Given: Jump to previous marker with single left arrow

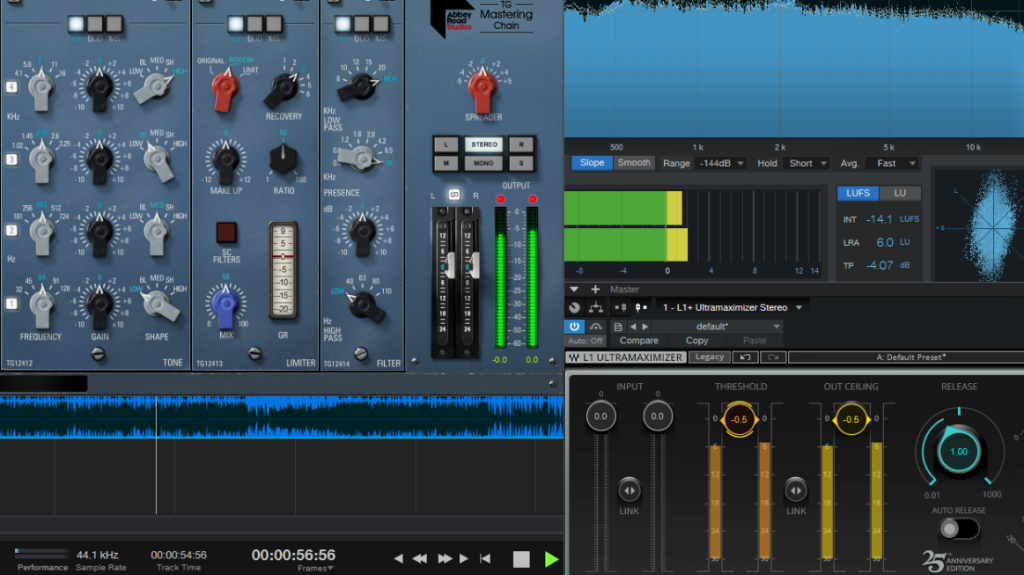Looking at the screenshot, I should (398, 559).
